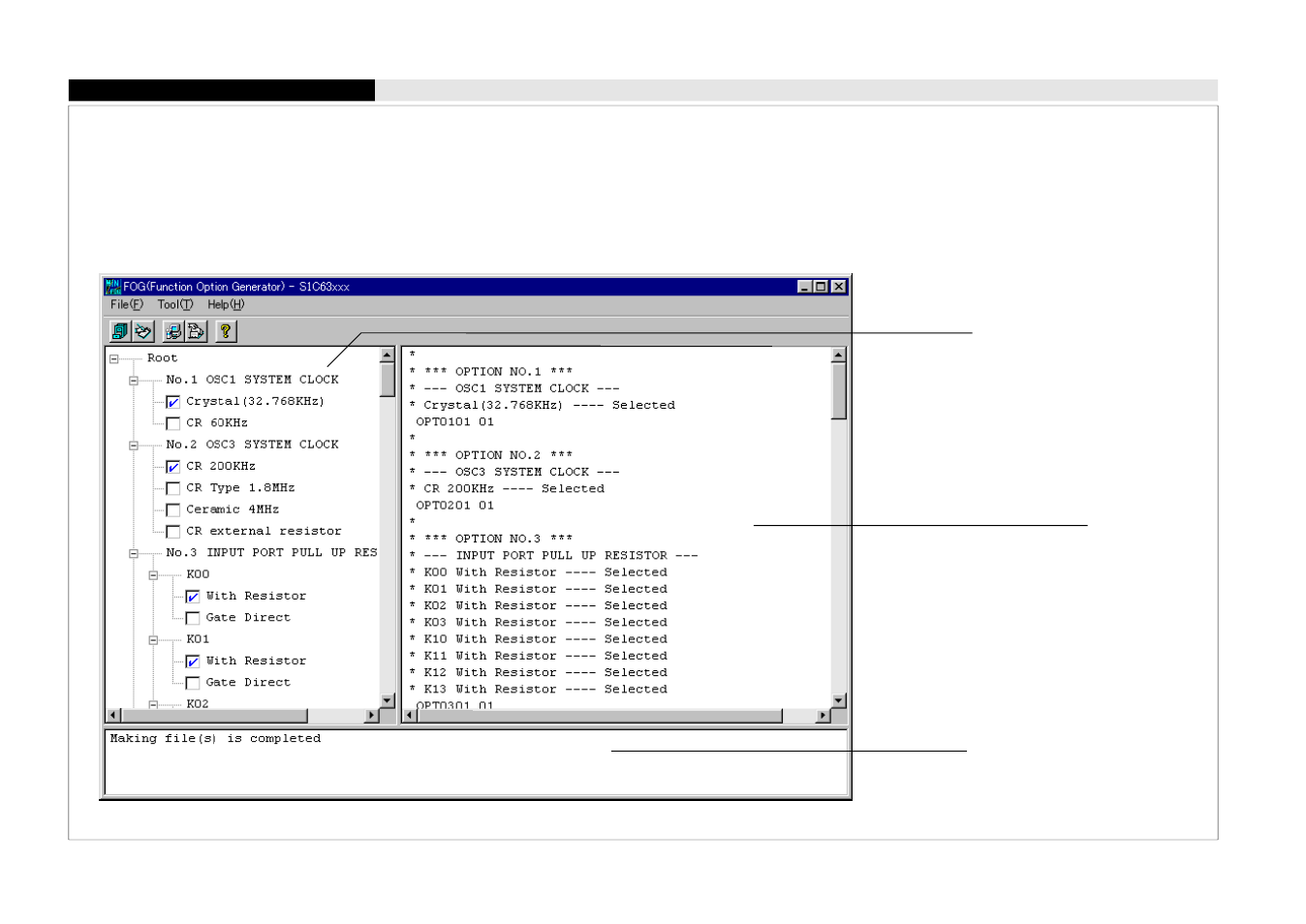Select No.1 OSC1 SYSTEM CLOCK label
The image size is (1306, 924).
pos(252,380)
